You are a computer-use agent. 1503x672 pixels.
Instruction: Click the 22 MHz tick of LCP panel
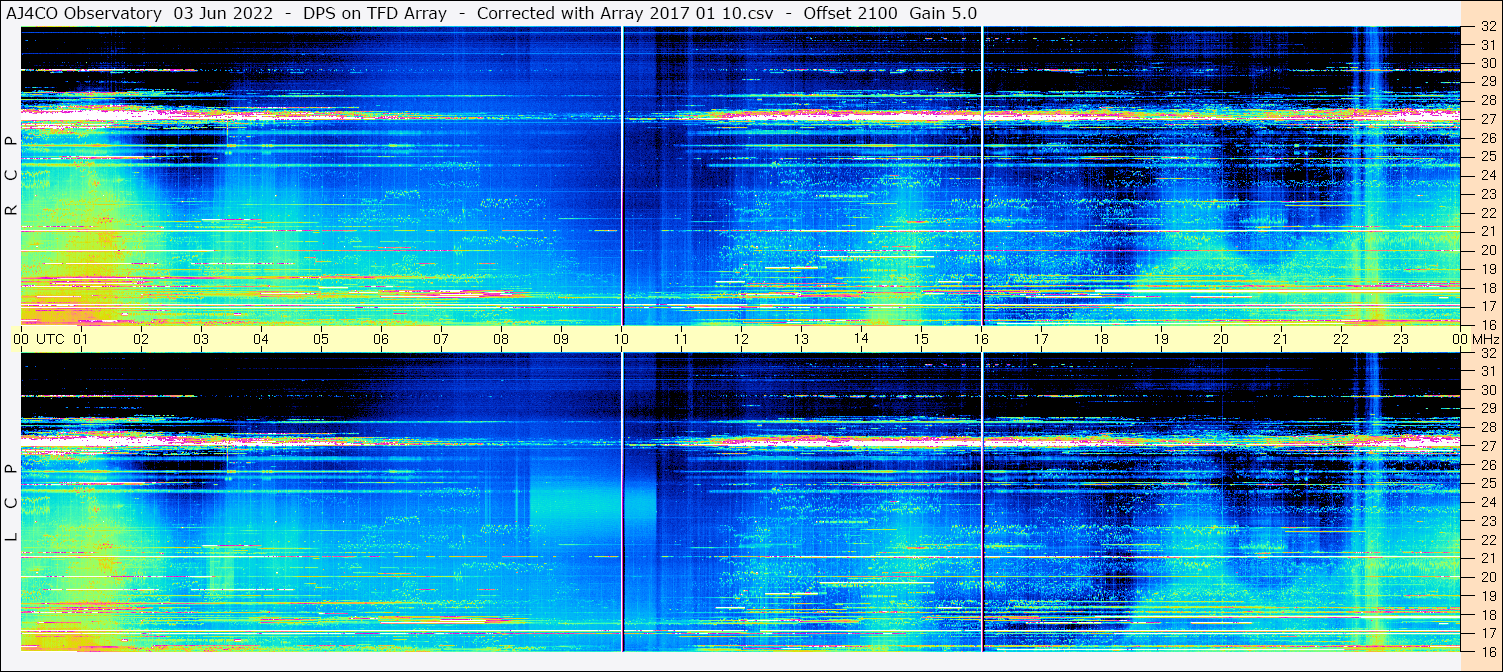click(x=1487, y=540)
